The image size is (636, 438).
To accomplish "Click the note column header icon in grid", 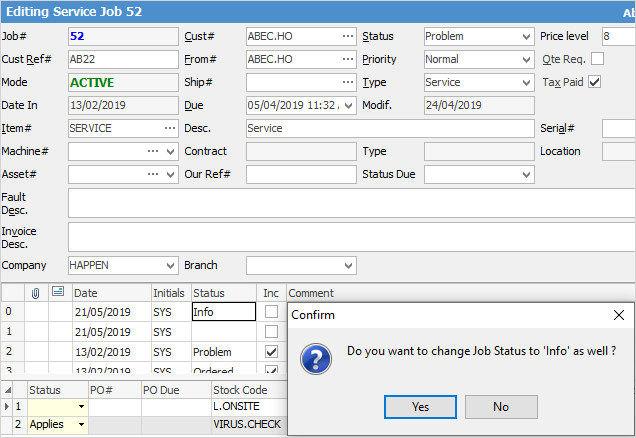I will coord(57,293).
